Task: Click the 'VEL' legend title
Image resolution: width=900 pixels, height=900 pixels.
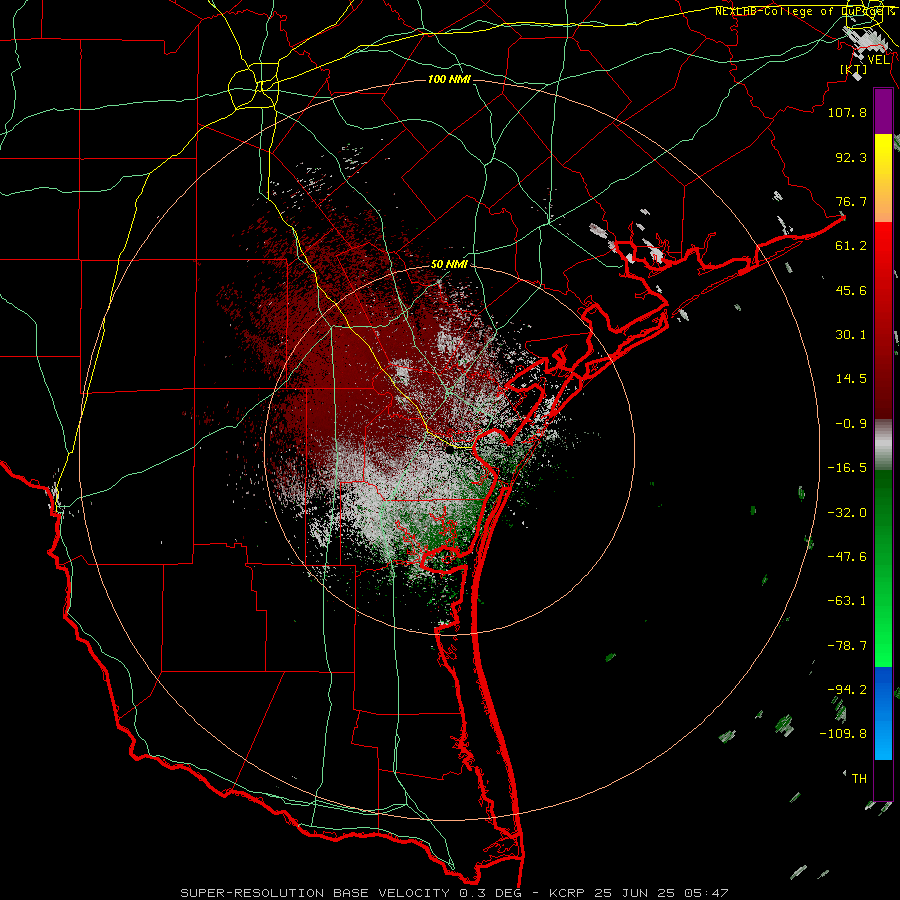Action: point(879,59)
